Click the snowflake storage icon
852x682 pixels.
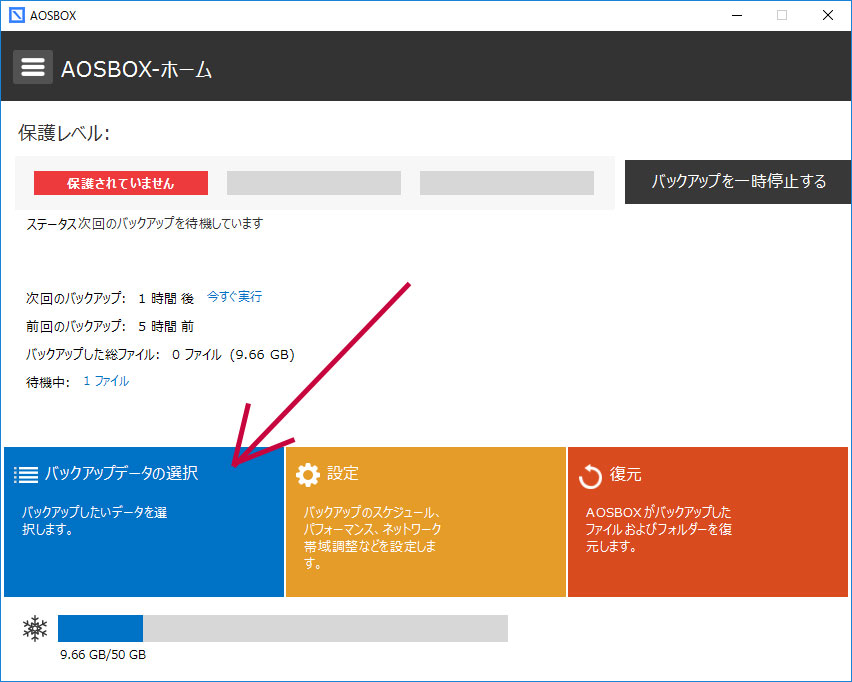(x=35, y=628)
